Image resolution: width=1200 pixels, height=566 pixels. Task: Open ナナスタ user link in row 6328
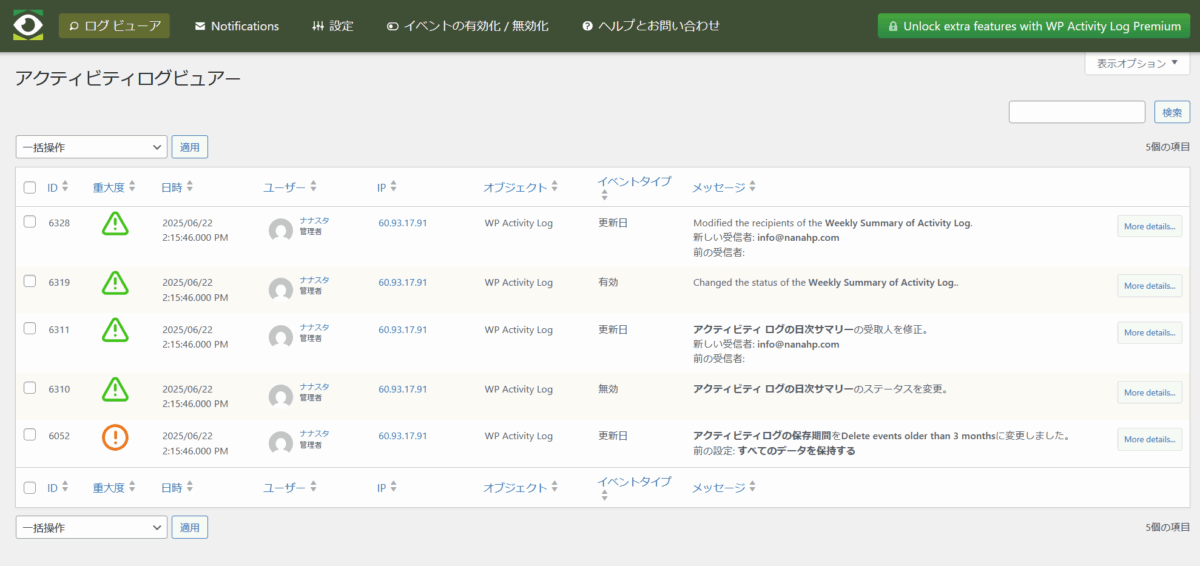pyautogui.click(x=314, y=220)
